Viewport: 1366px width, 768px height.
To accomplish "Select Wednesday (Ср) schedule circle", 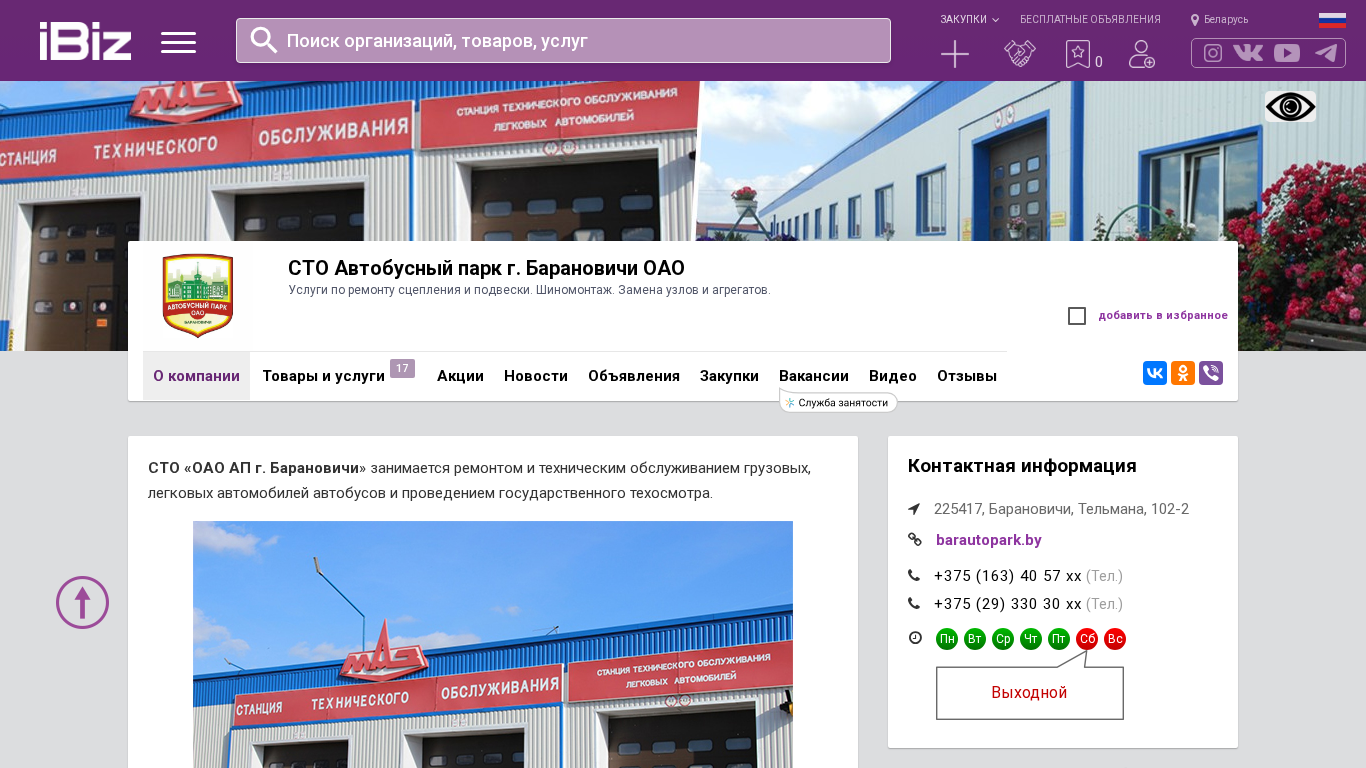I will pos(1003,639).
